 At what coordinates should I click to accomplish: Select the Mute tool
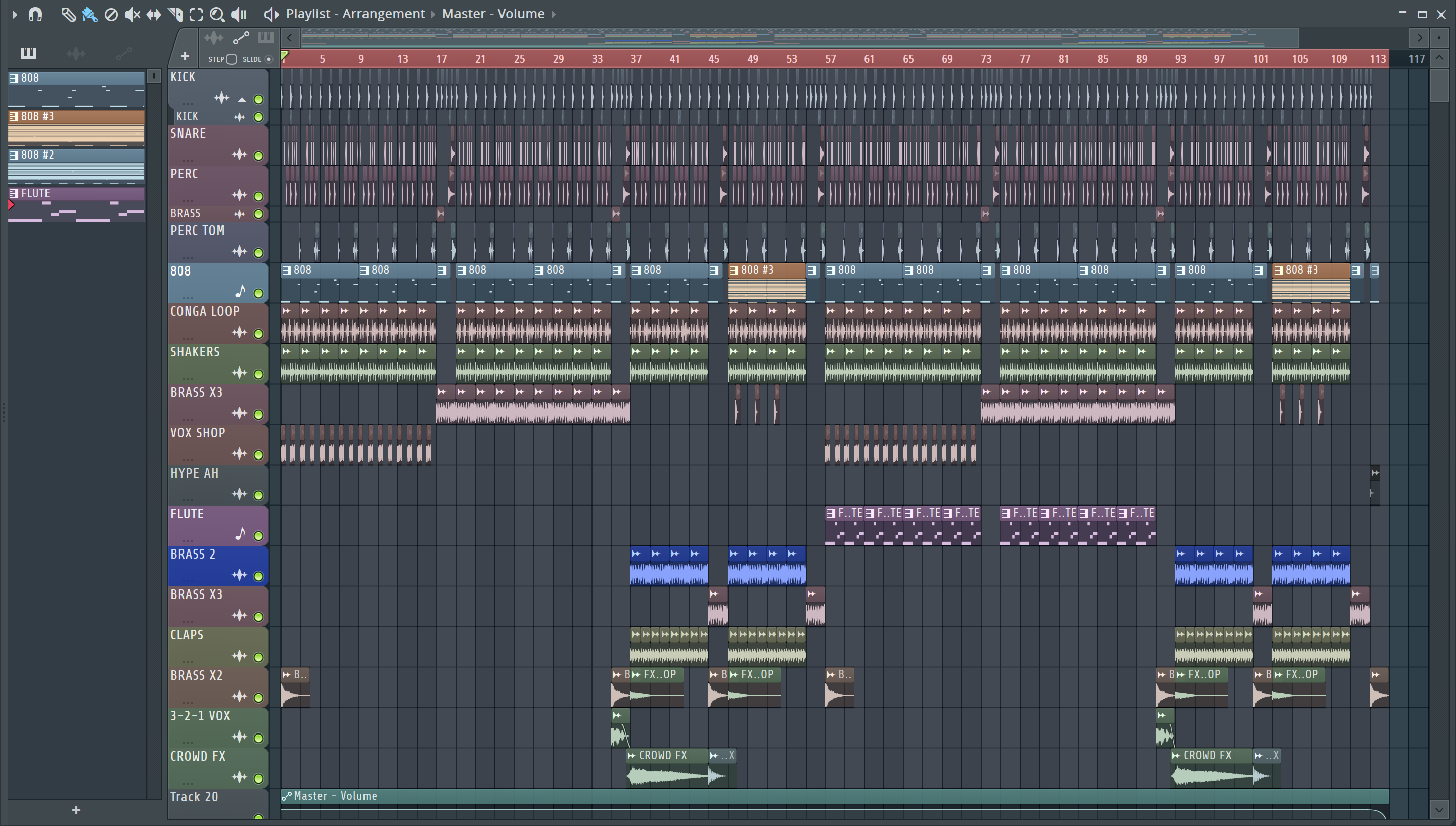coord(132,14)
